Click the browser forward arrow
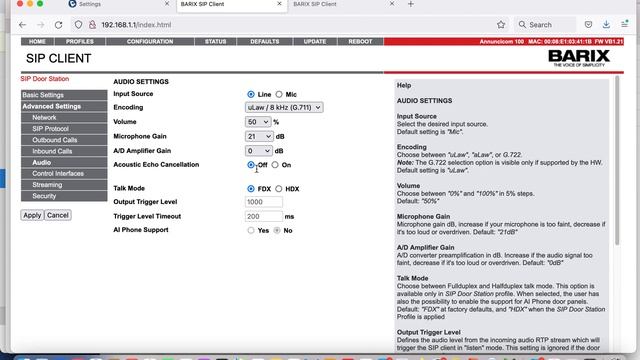This screenshot has height=360, width=640. tap(40, 25)
